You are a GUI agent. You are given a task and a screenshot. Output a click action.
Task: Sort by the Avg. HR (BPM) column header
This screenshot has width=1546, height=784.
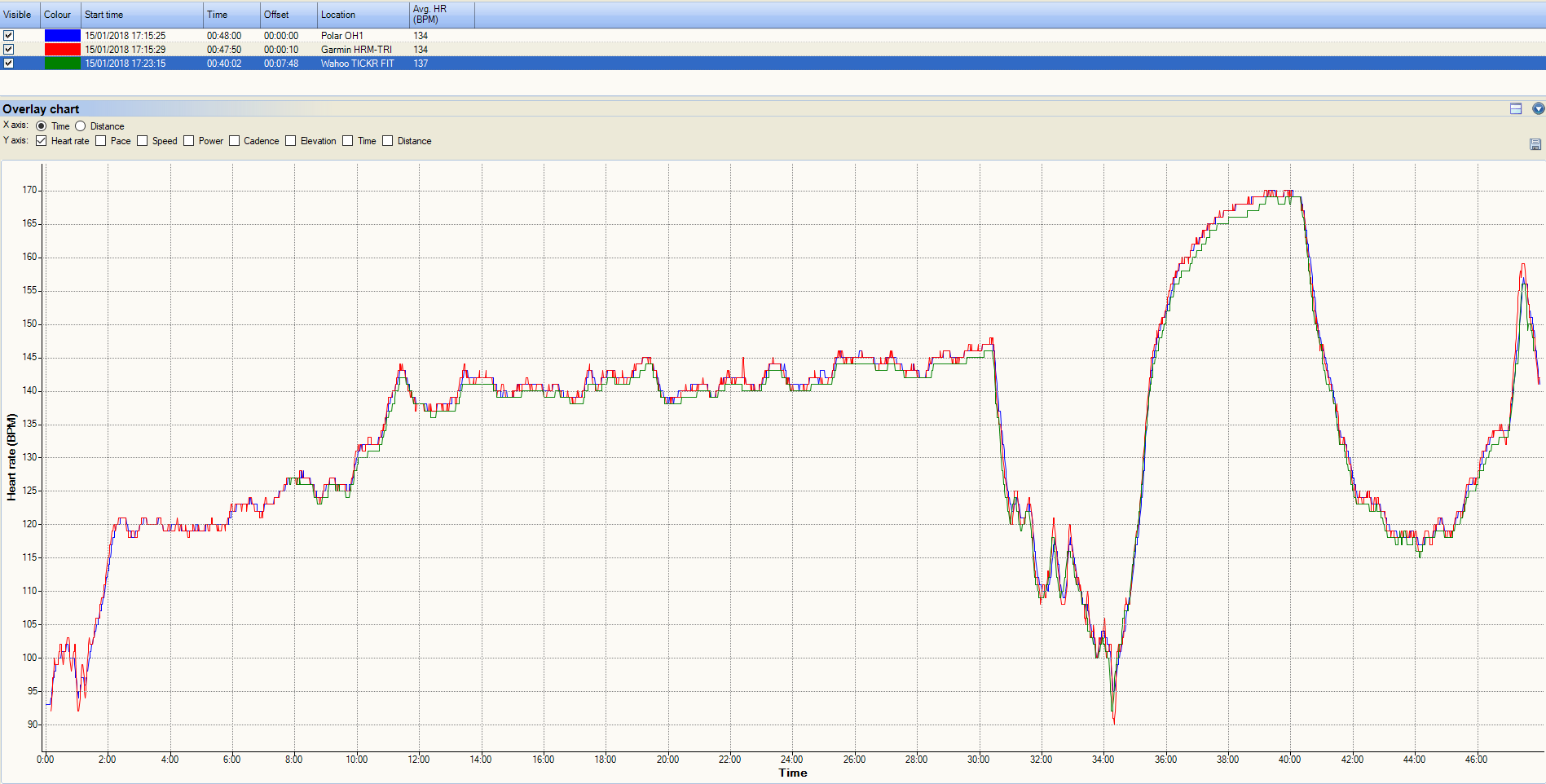[443, 15]
